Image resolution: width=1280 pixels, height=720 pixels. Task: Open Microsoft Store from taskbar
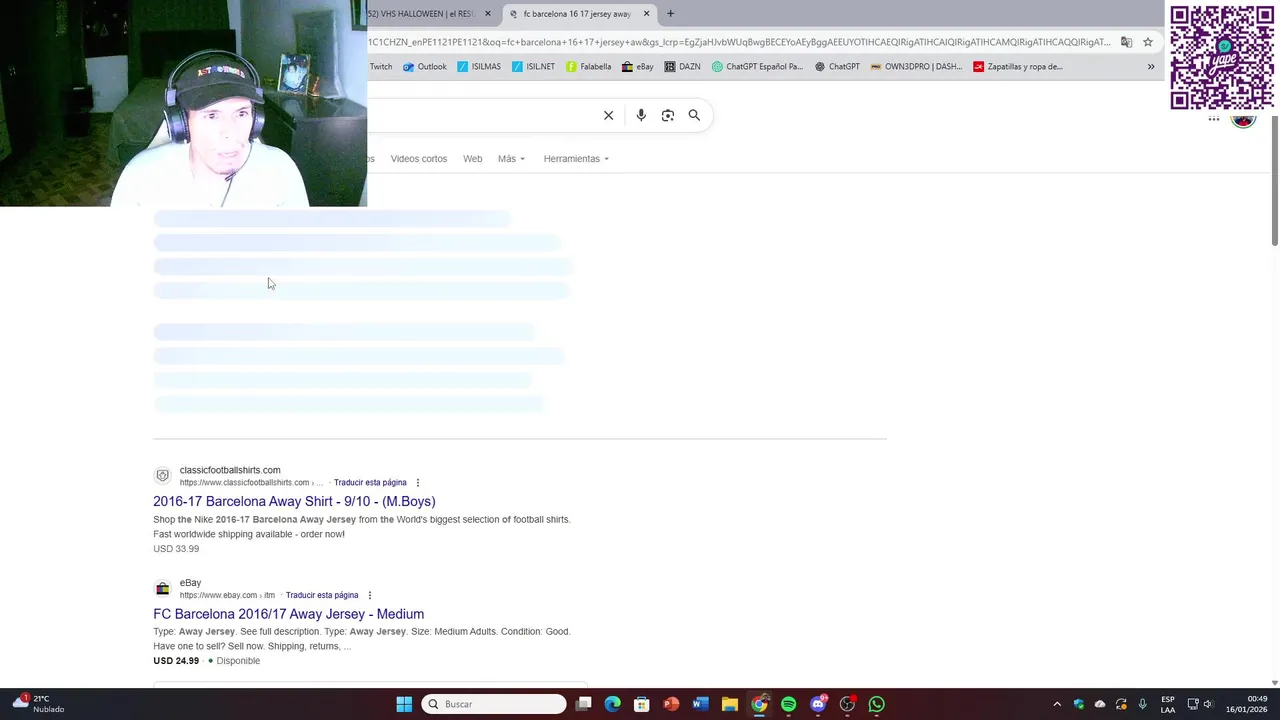[x=642, y=704]
